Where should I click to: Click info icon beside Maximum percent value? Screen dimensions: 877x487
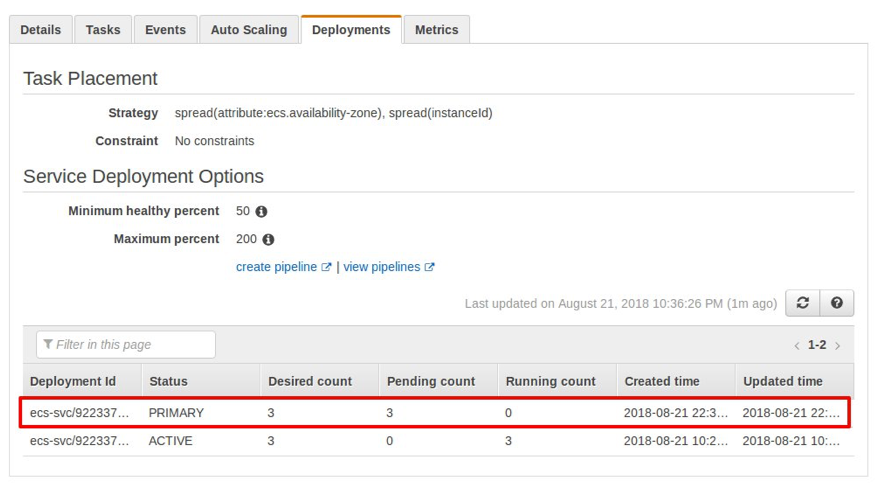(x=268, y=240)
